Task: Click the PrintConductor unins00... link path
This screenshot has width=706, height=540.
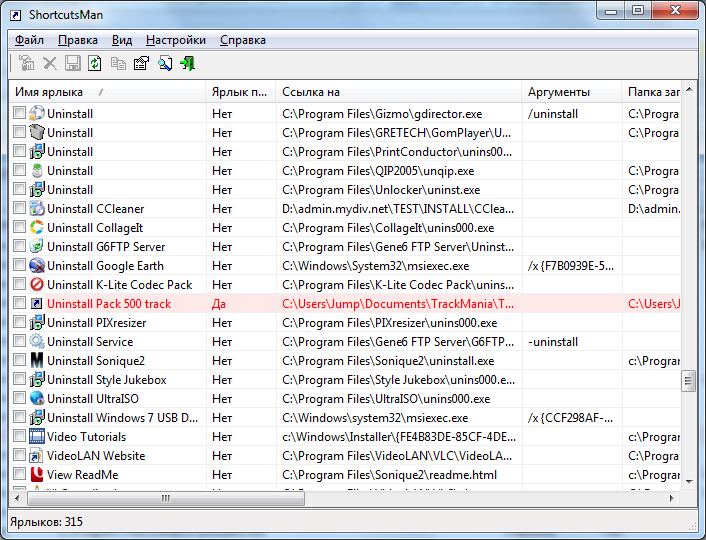Action: pos(397,152)
